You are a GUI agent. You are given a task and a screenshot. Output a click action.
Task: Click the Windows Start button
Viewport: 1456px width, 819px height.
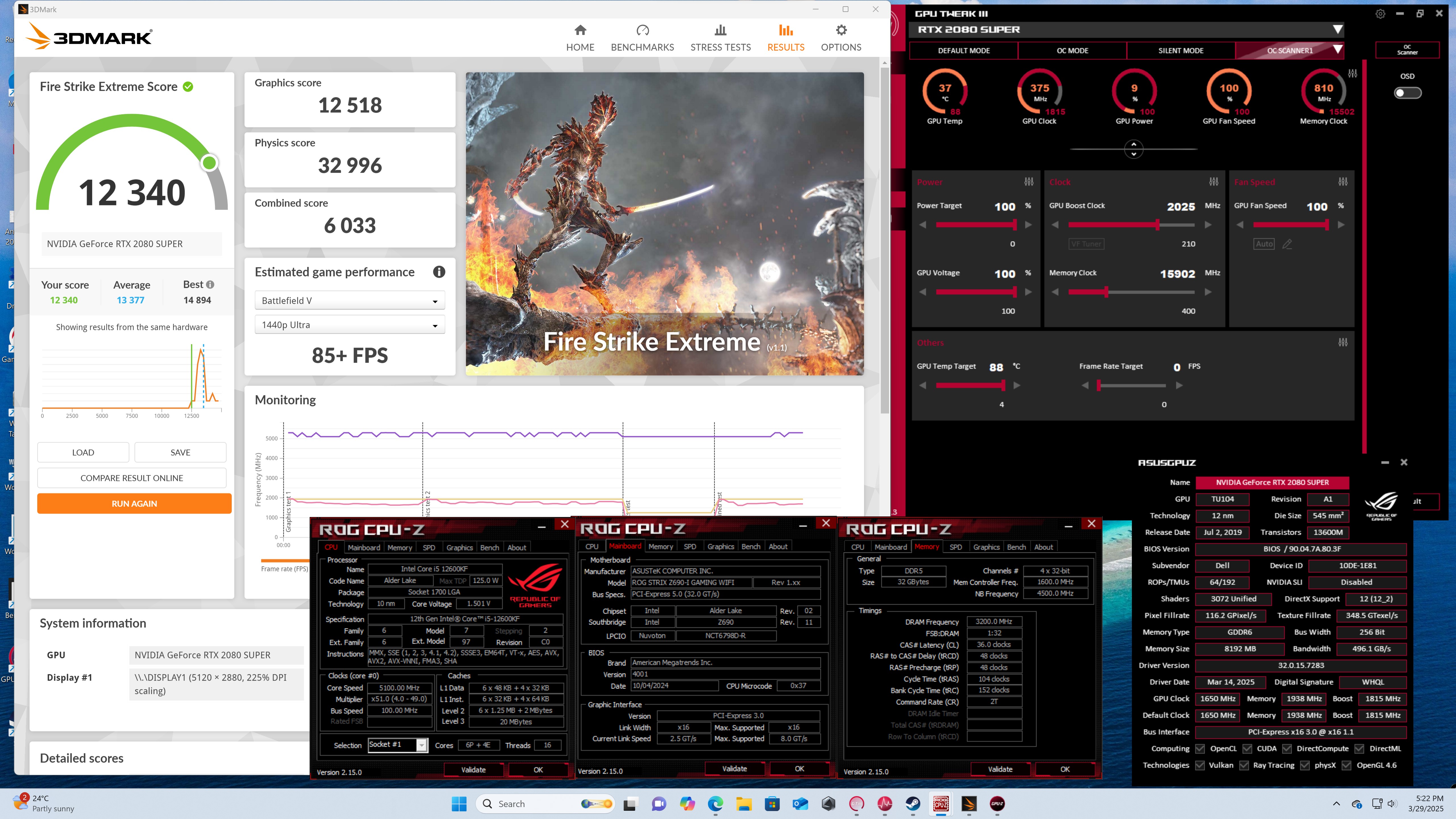459,804
